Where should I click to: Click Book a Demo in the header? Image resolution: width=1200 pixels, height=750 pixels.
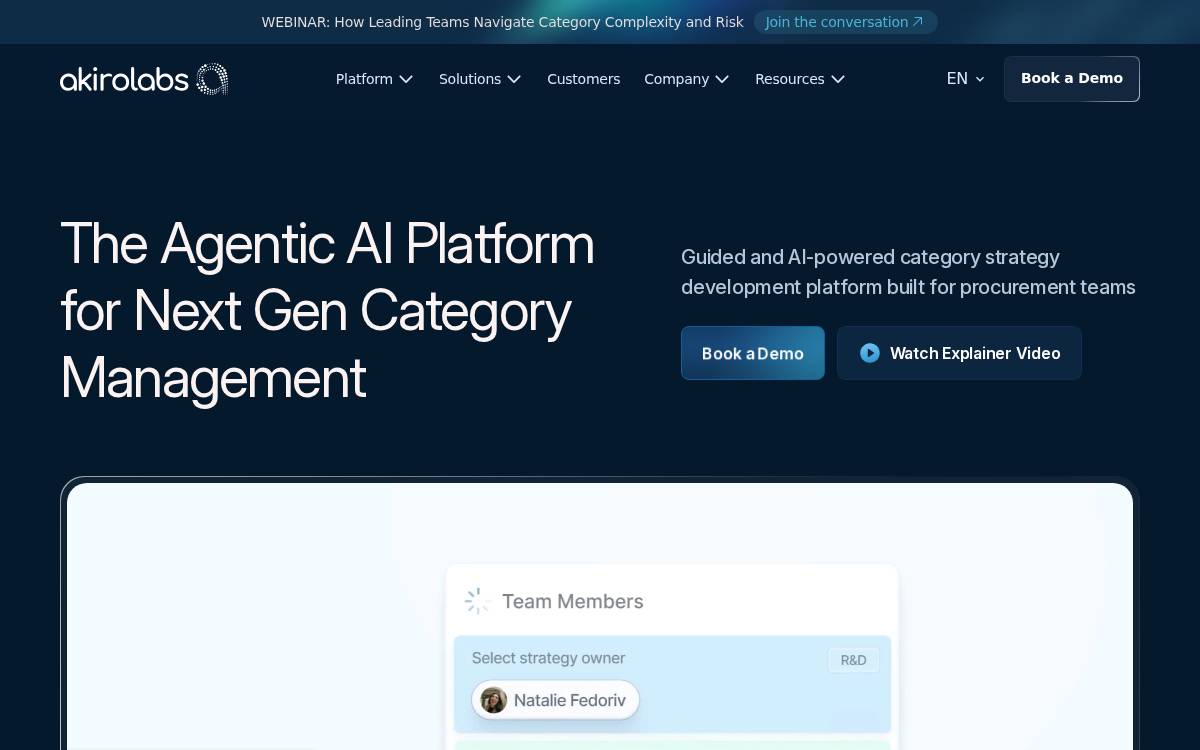click(1072, 79)
